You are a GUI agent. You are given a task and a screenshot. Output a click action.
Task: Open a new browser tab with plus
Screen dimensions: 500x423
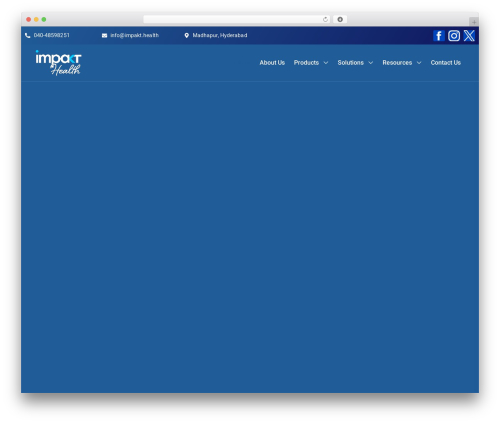(x=474, y=22)
